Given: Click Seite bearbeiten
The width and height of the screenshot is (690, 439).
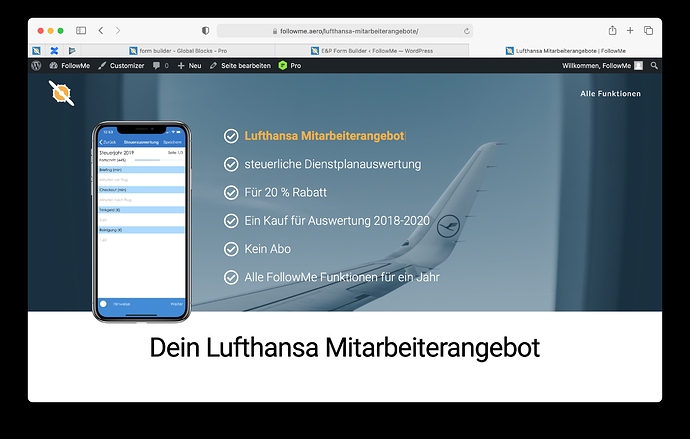Looking at the screenshot, I should click(x=240, y=66).
